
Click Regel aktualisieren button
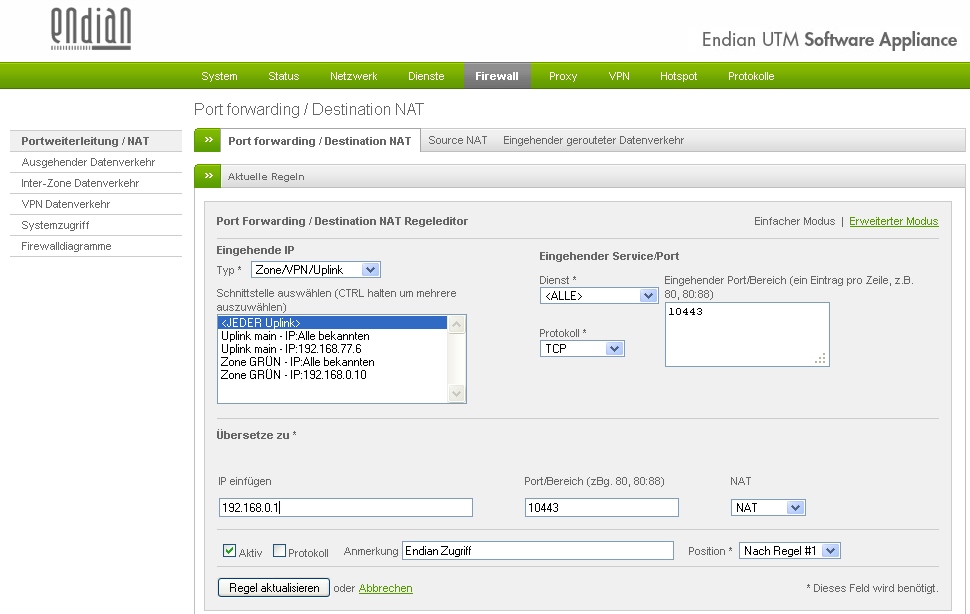coord(273,588)
